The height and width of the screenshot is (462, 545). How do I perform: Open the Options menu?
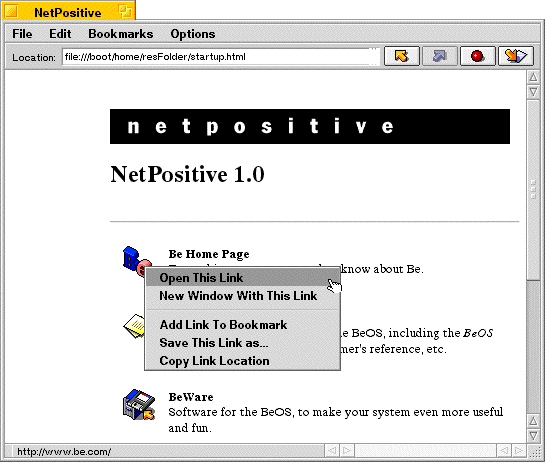(193, 34)
